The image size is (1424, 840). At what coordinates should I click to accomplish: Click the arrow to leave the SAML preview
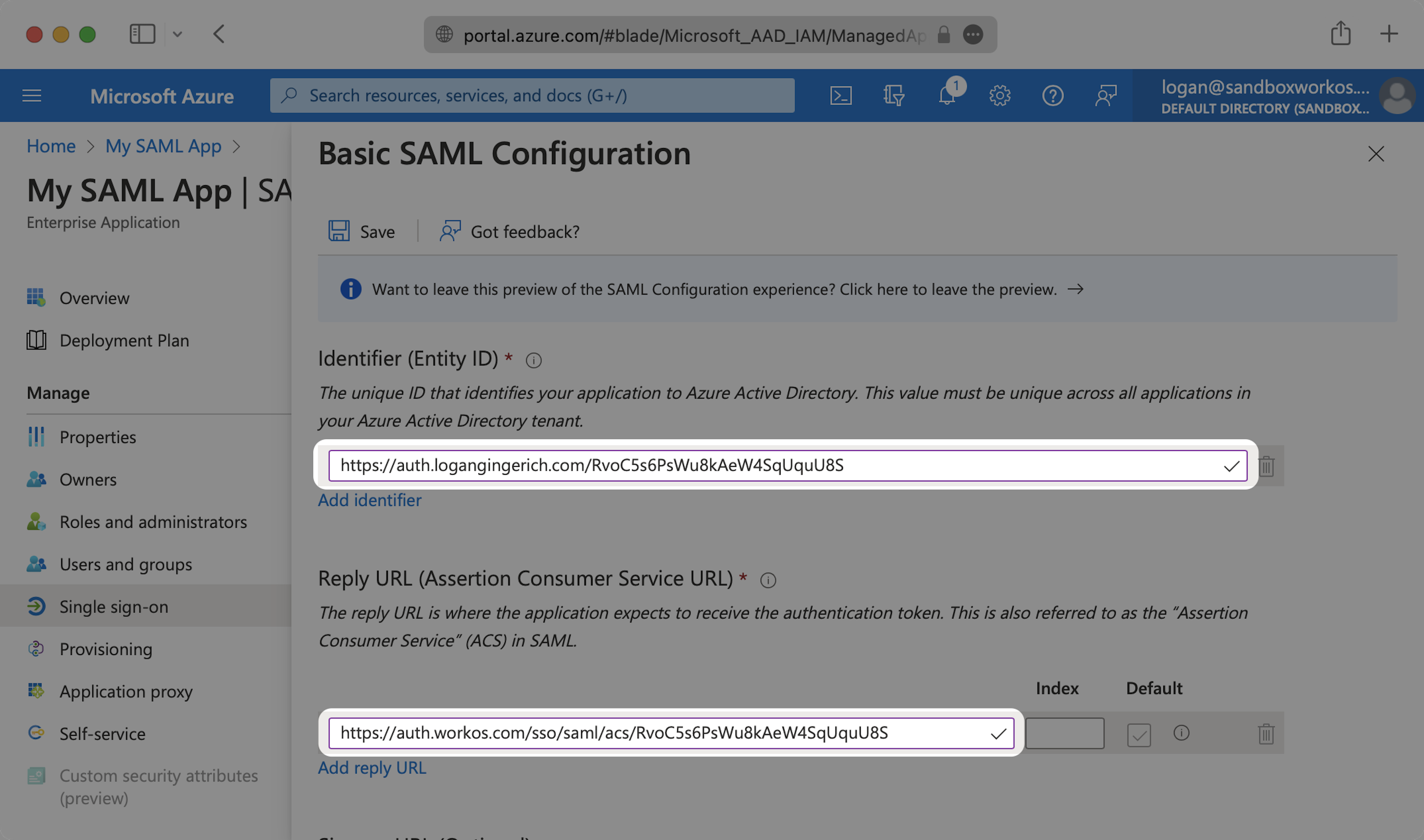pos(1075,289)
